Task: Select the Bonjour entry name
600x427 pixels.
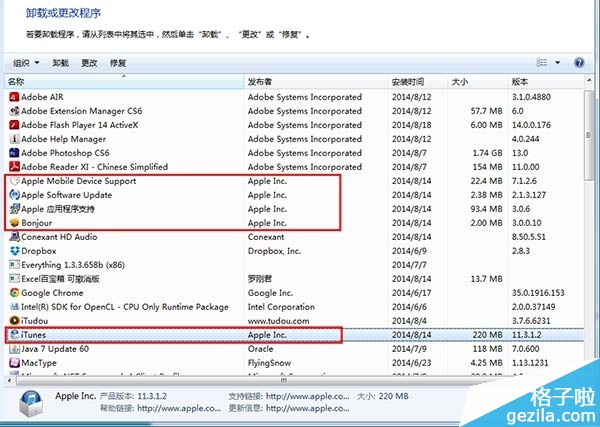Action: [36, 223]
